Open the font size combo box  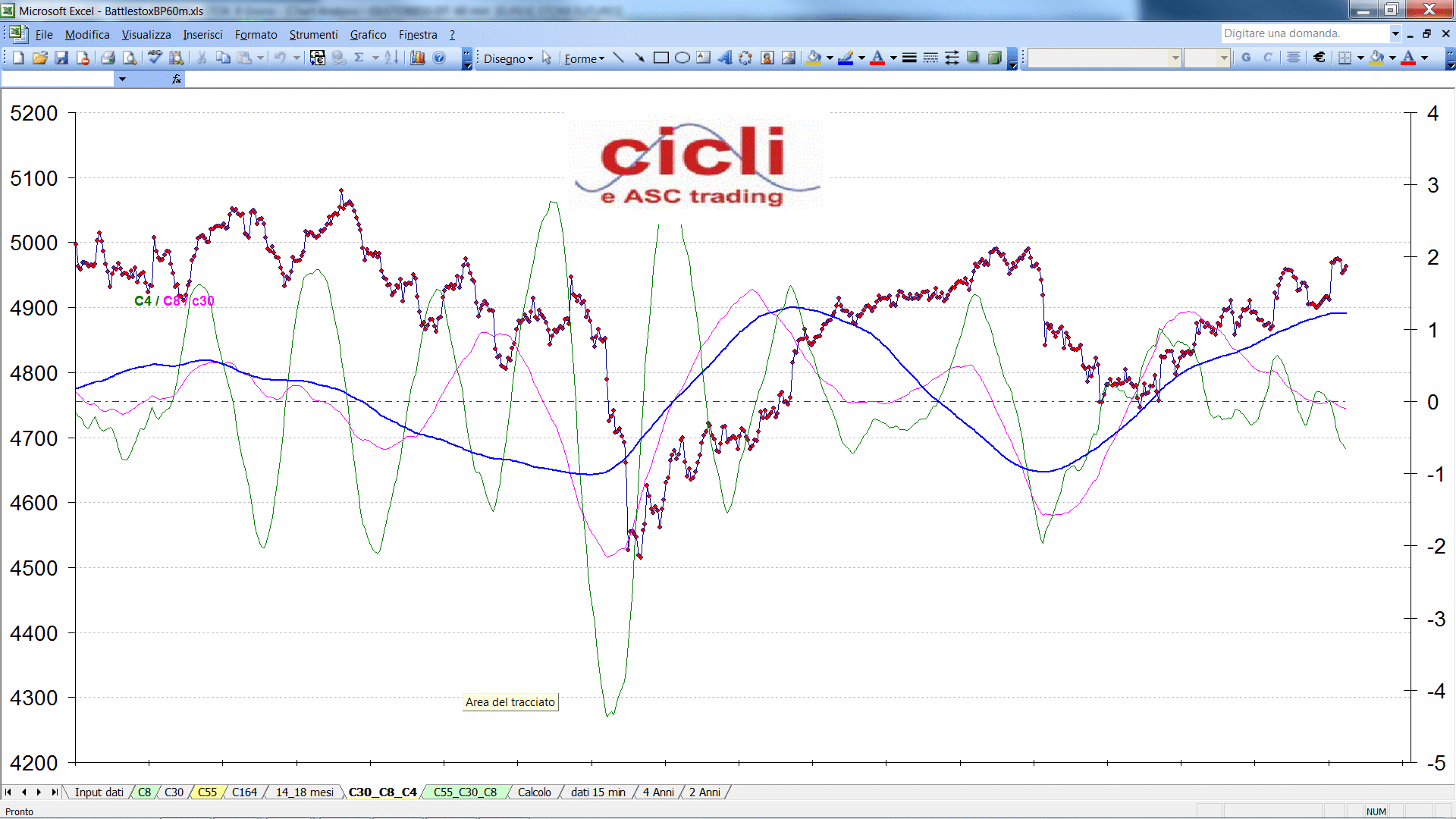(1207, 58)
